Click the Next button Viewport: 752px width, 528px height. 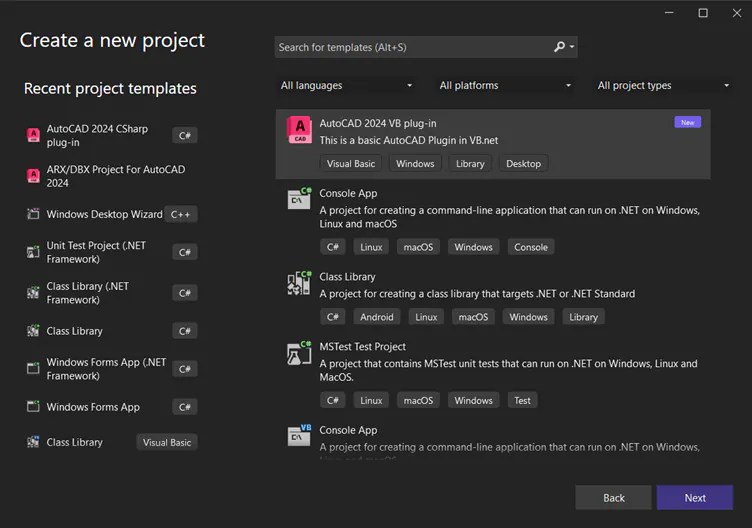point(695,498)
